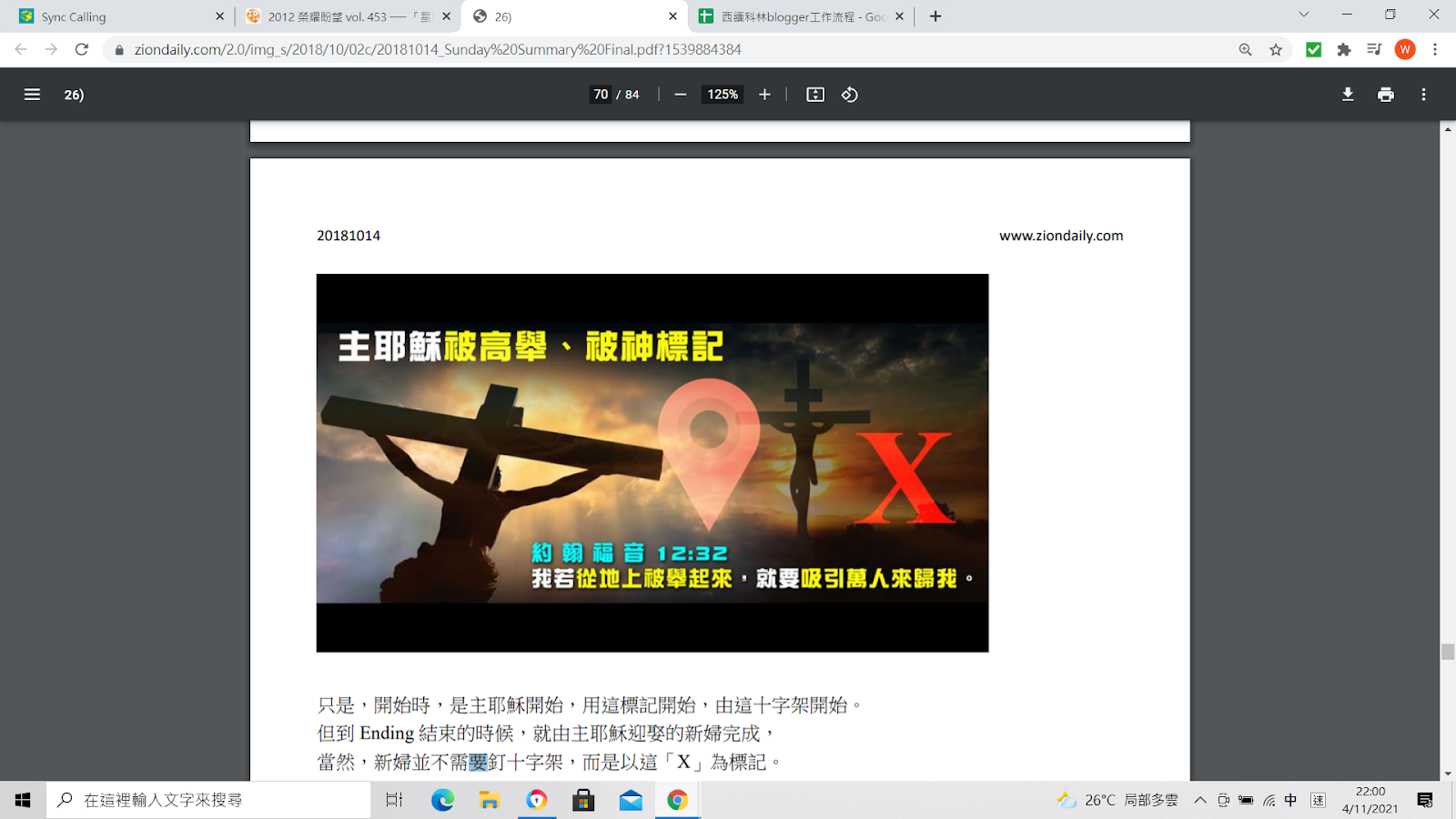The height and width of the screenshot is (819, 1456).
Task: Click the scrollbar down arrow
Action: (x=1448, y=773)
